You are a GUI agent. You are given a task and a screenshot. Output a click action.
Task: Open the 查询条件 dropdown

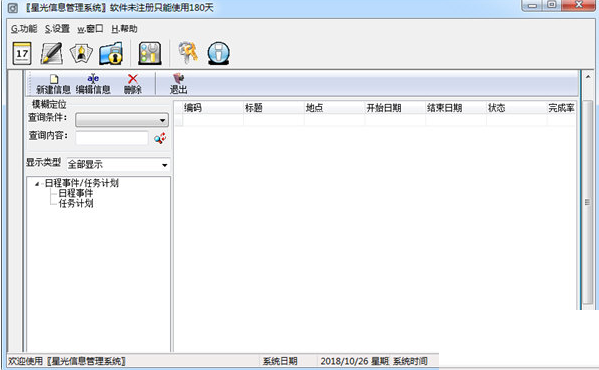[122, 120]
